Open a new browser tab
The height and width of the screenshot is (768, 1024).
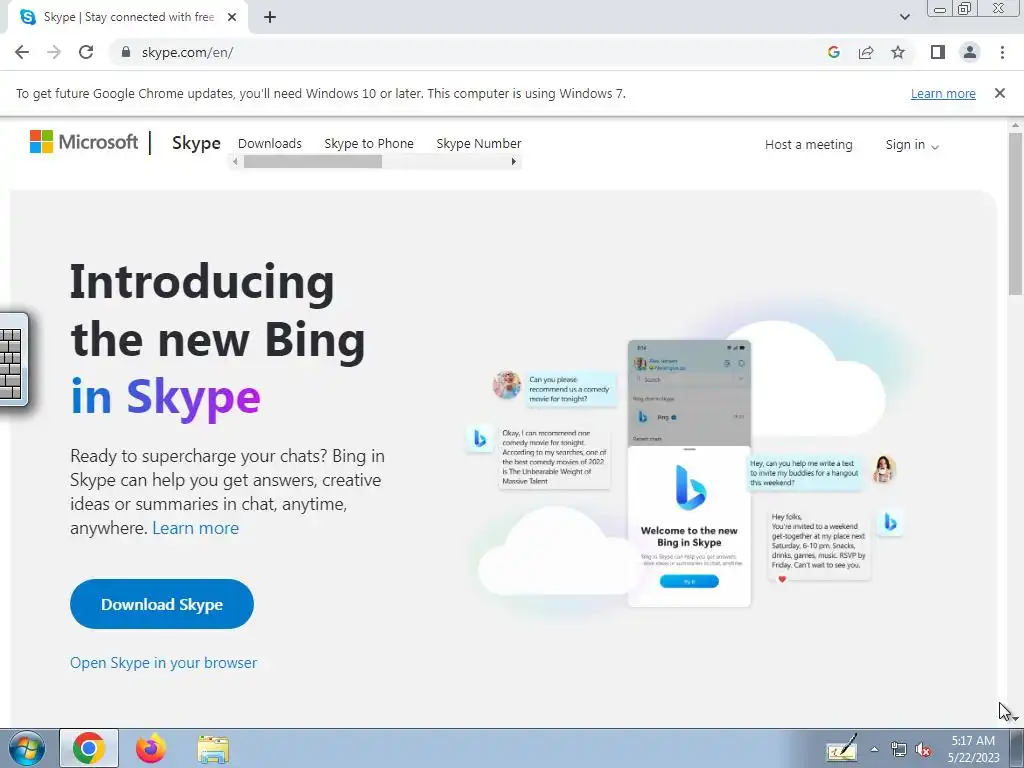[x=270, y=17]
